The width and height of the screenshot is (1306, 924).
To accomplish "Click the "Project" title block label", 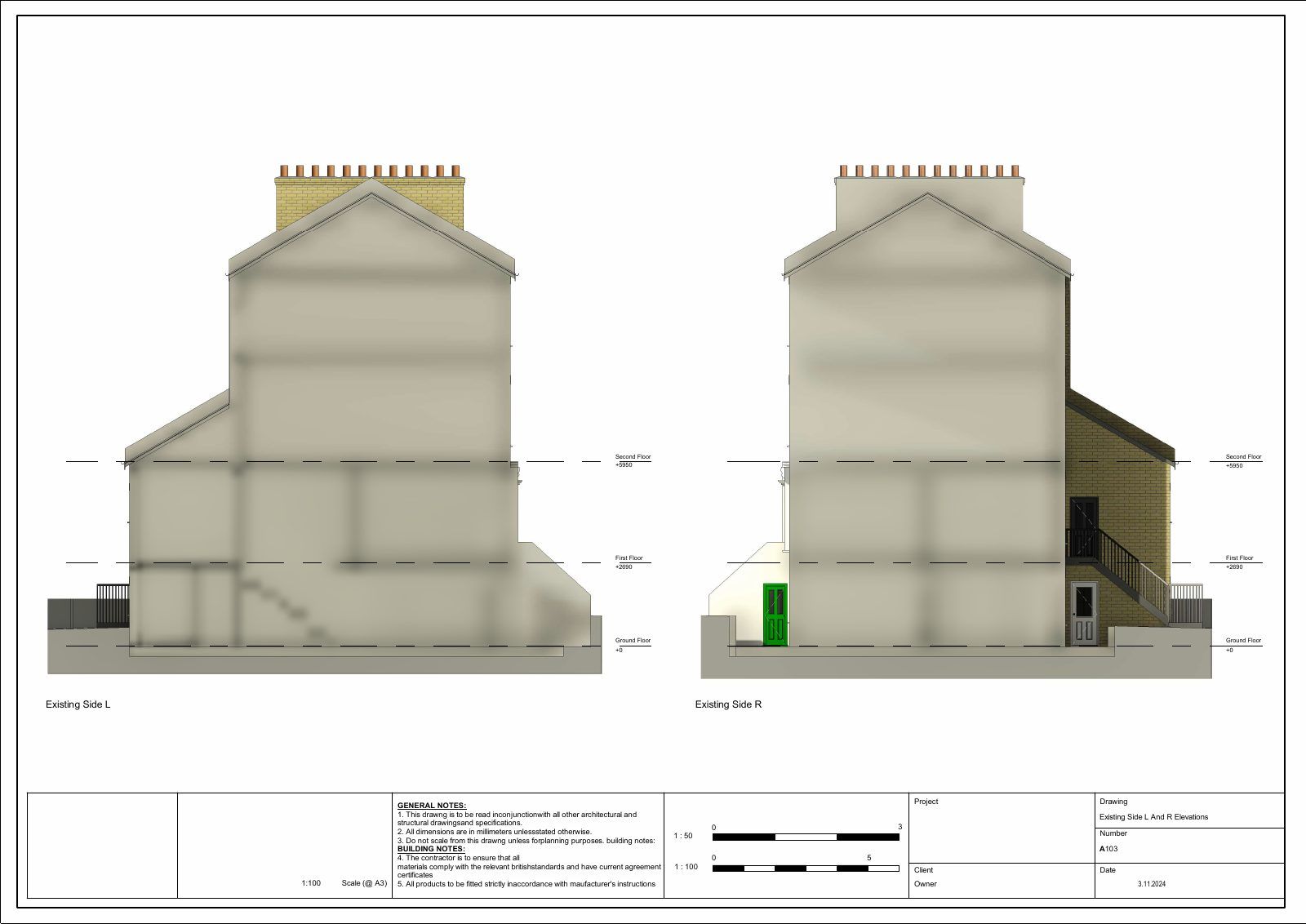I will click(x=926, y=802).
